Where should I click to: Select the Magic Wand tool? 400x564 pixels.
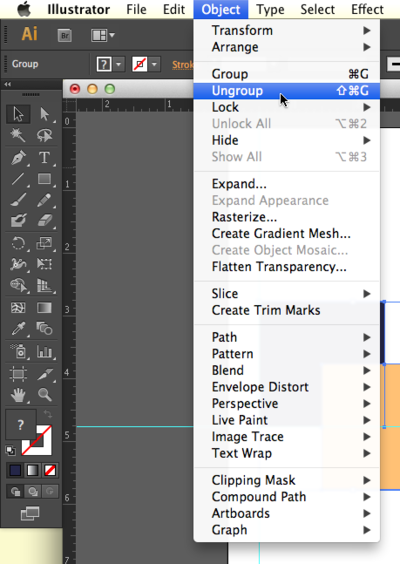point(18,135)
